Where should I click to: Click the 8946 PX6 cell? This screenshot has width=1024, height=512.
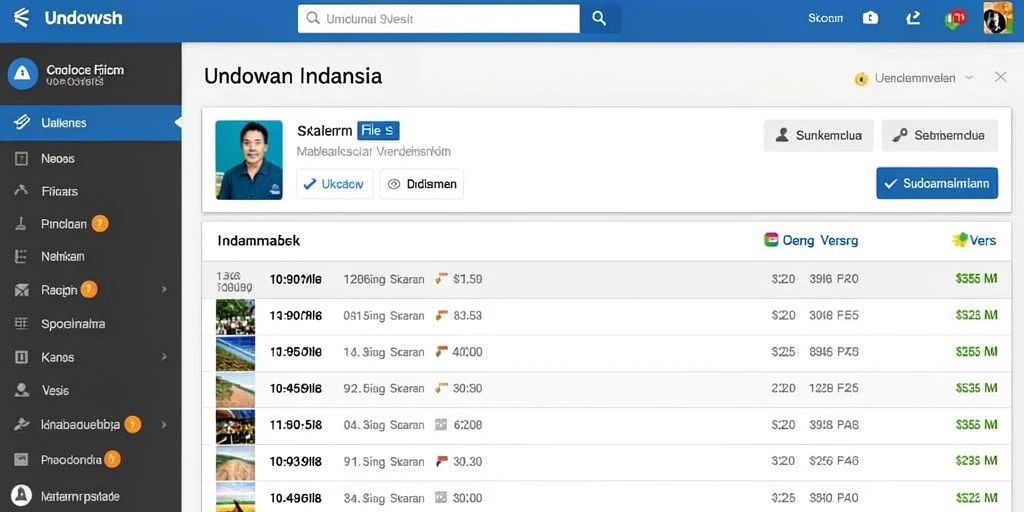(834, 352)
